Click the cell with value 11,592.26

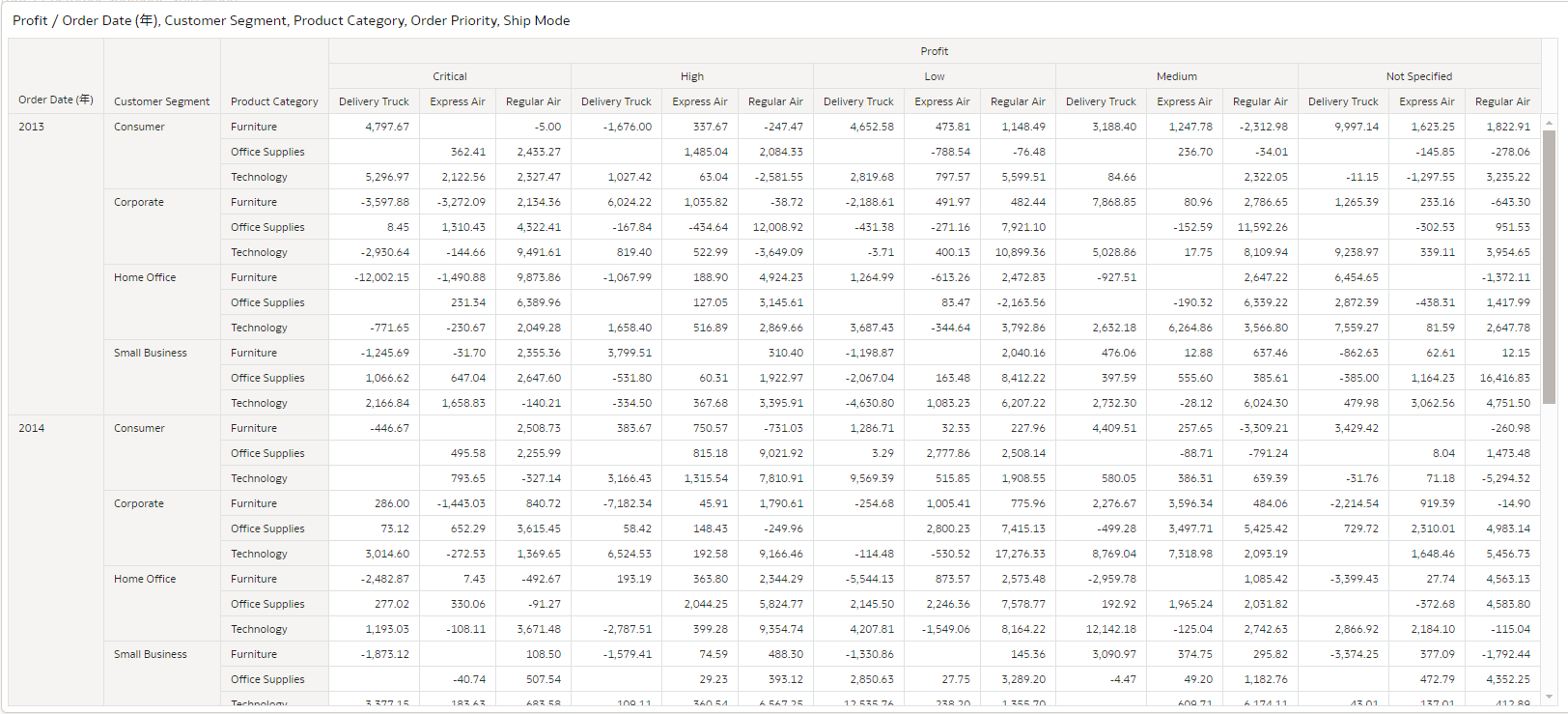pos(1260,227)
